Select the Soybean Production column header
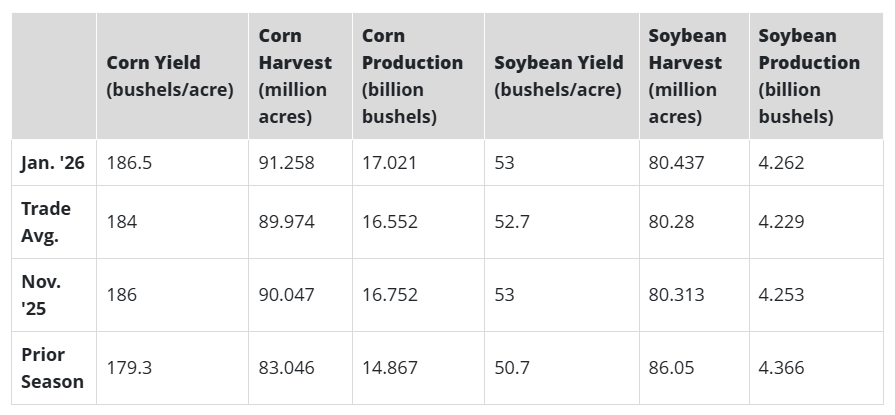Image resolution: width=895 pixels, height=415 pixels. tap(808, 76)
